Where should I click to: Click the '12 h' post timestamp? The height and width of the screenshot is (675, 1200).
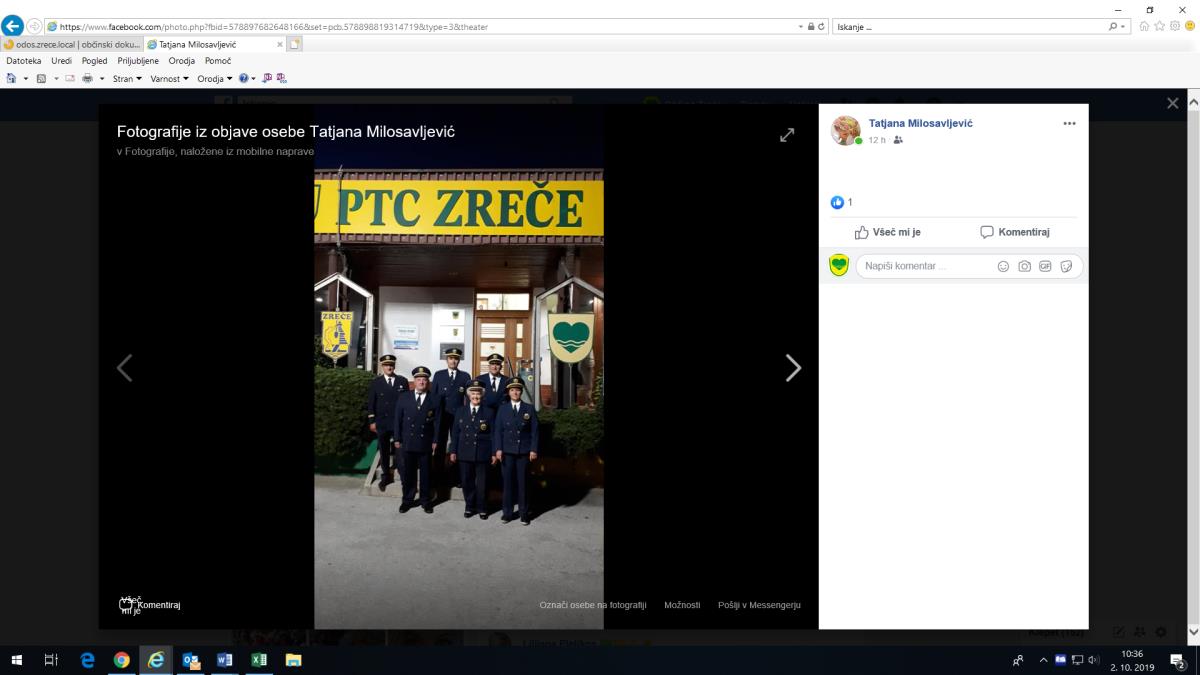[x=877, y=140]
